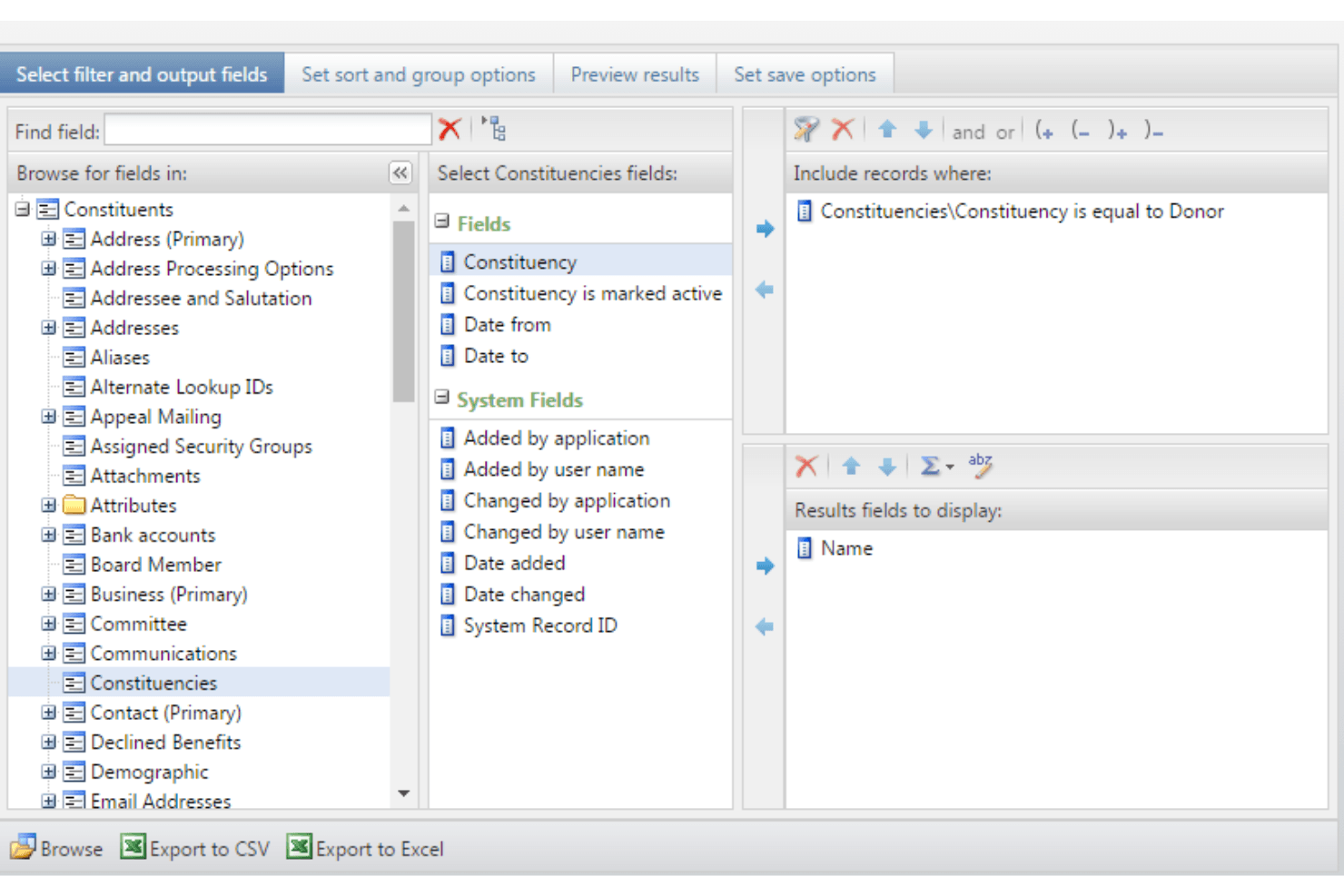1344x896 pixels.
Task: Remove a close parenthesis from filter
Action: [1153, 131]
